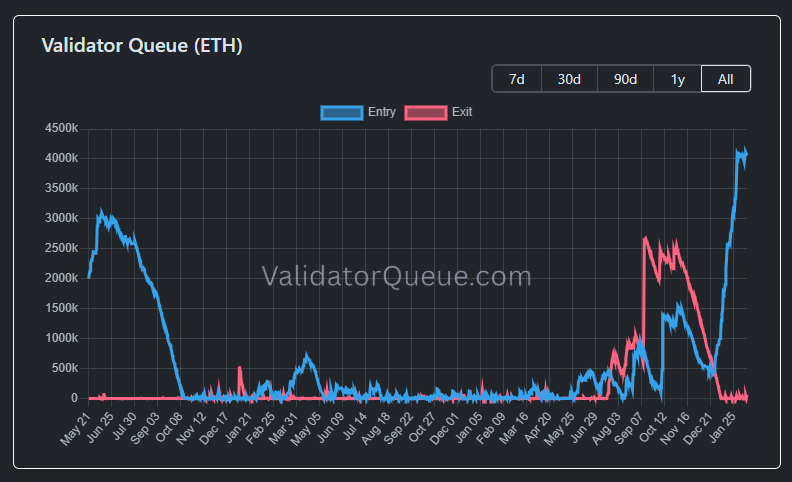Click the 4500k y-axis label
Screen dimensions: 792x482
click(x=60, y=128)
